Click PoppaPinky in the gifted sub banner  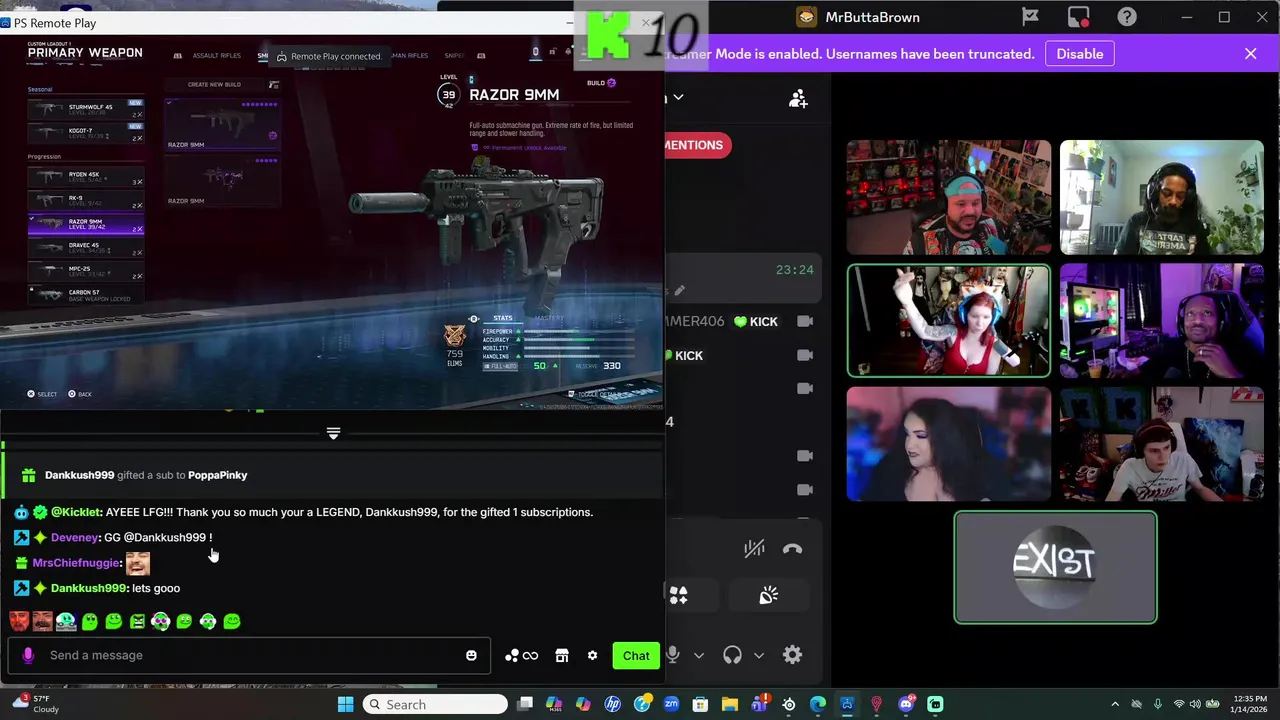click(217, 475)
